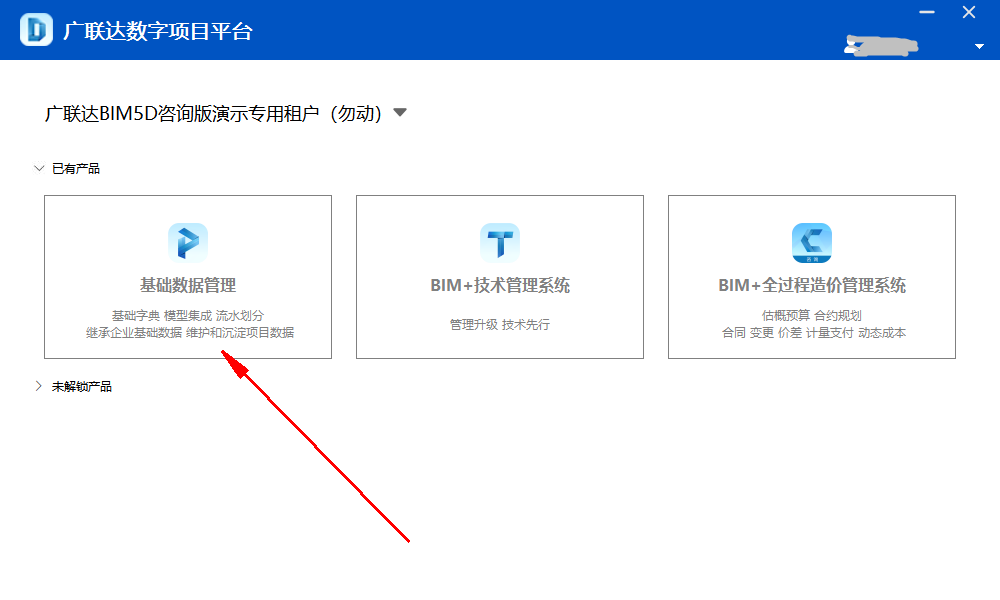
Task: Collapse the 已有产品 section chevron
Action: [39, 168]
